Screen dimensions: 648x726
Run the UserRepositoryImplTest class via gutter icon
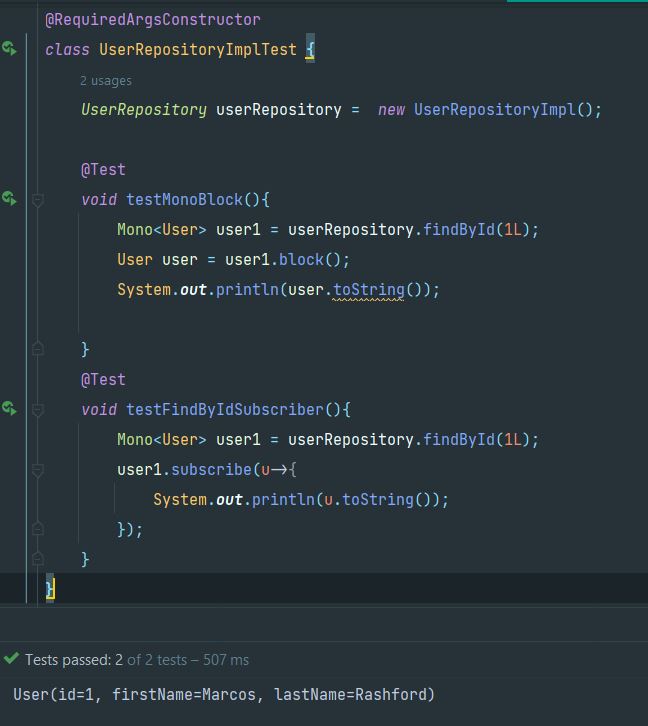pyautogui.click(x=9, y=48)
